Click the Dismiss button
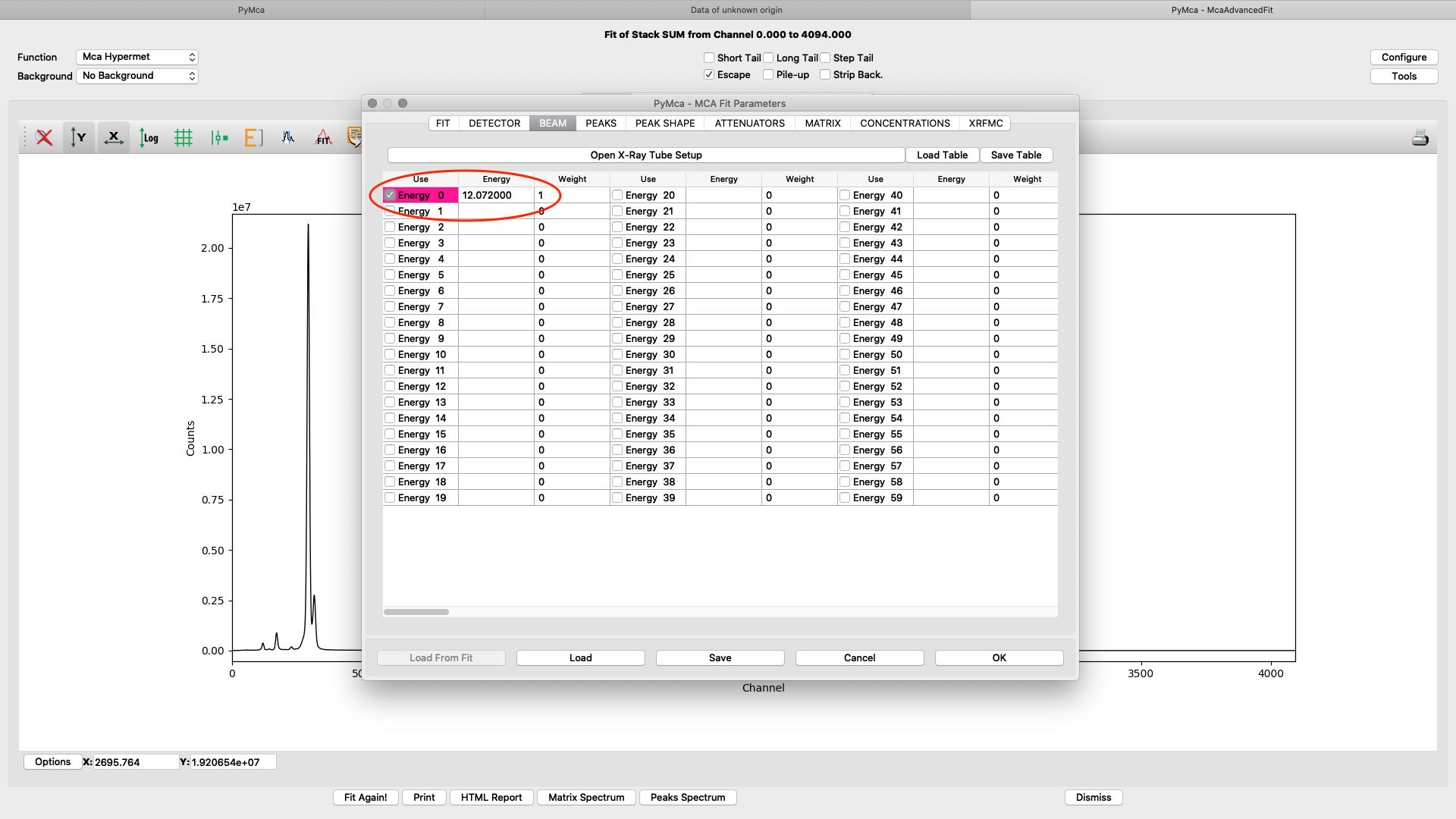 pos(1094,797)
